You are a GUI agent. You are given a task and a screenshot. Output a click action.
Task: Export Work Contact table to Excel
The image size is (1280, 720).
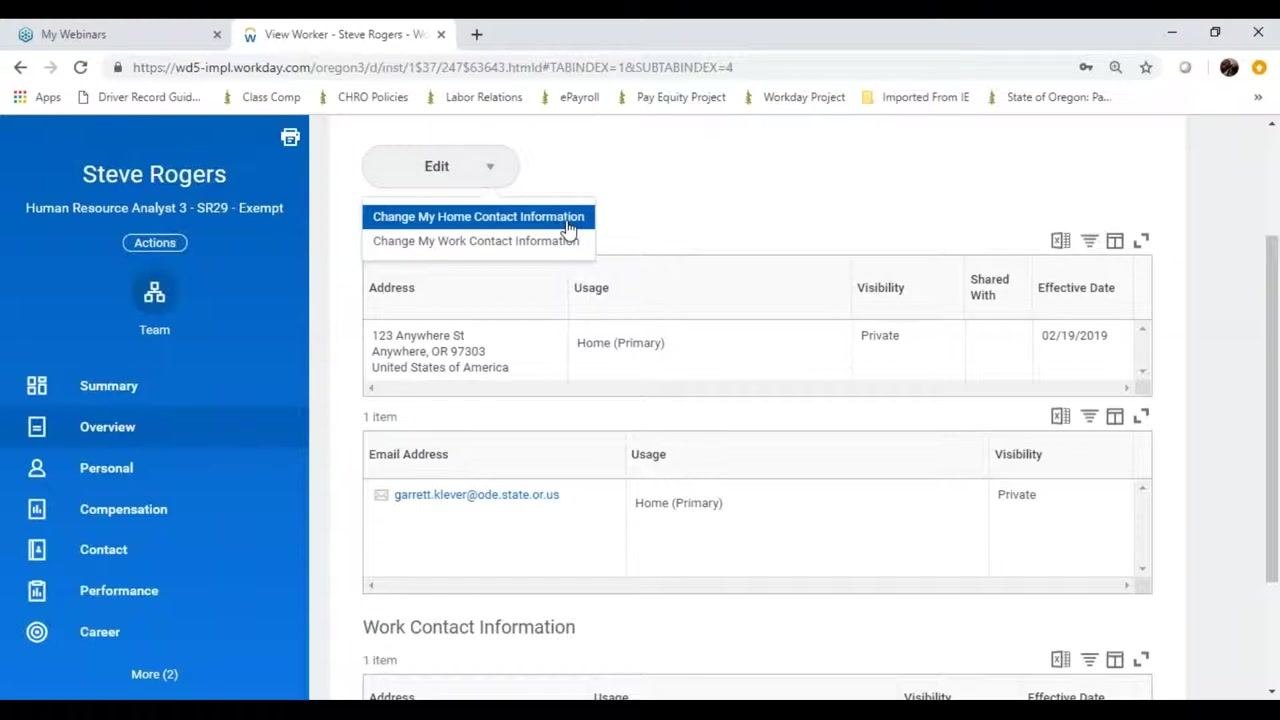coord(1061,660)
